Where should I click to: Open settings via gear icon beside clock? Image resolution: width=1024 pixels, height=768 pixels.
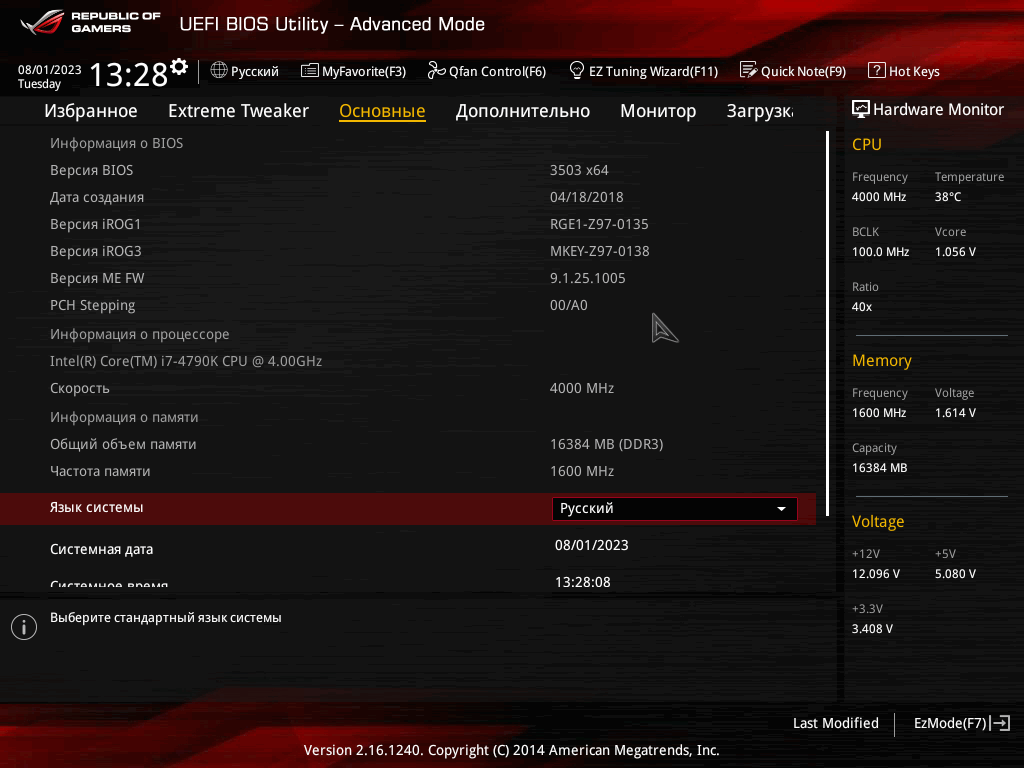(x=179, y=67)
